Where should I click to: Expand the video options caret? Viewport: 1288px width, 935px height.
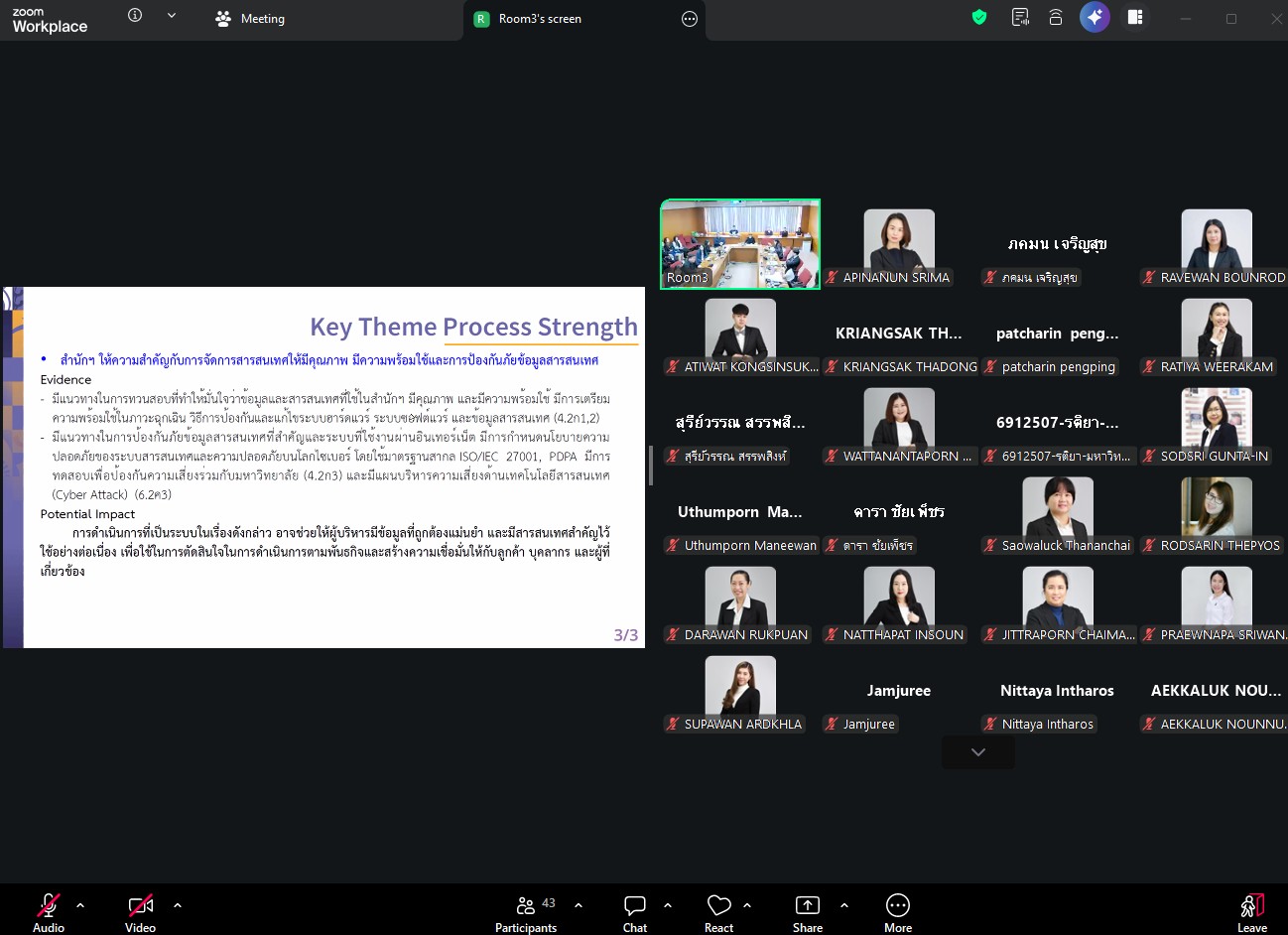coord(178,905)
